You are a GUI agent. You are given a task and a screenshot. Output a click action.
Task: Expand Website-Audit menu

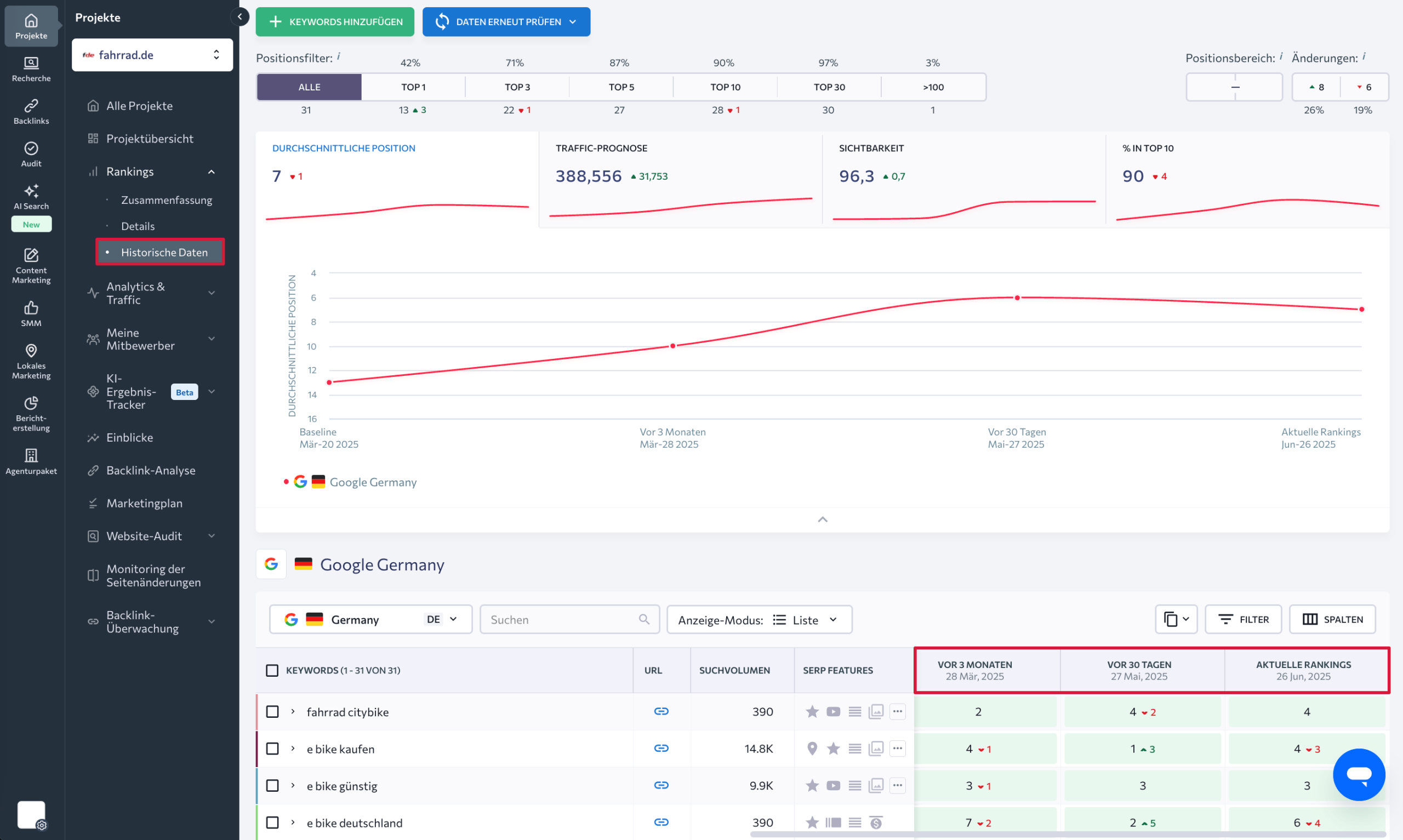coord(211,535)
